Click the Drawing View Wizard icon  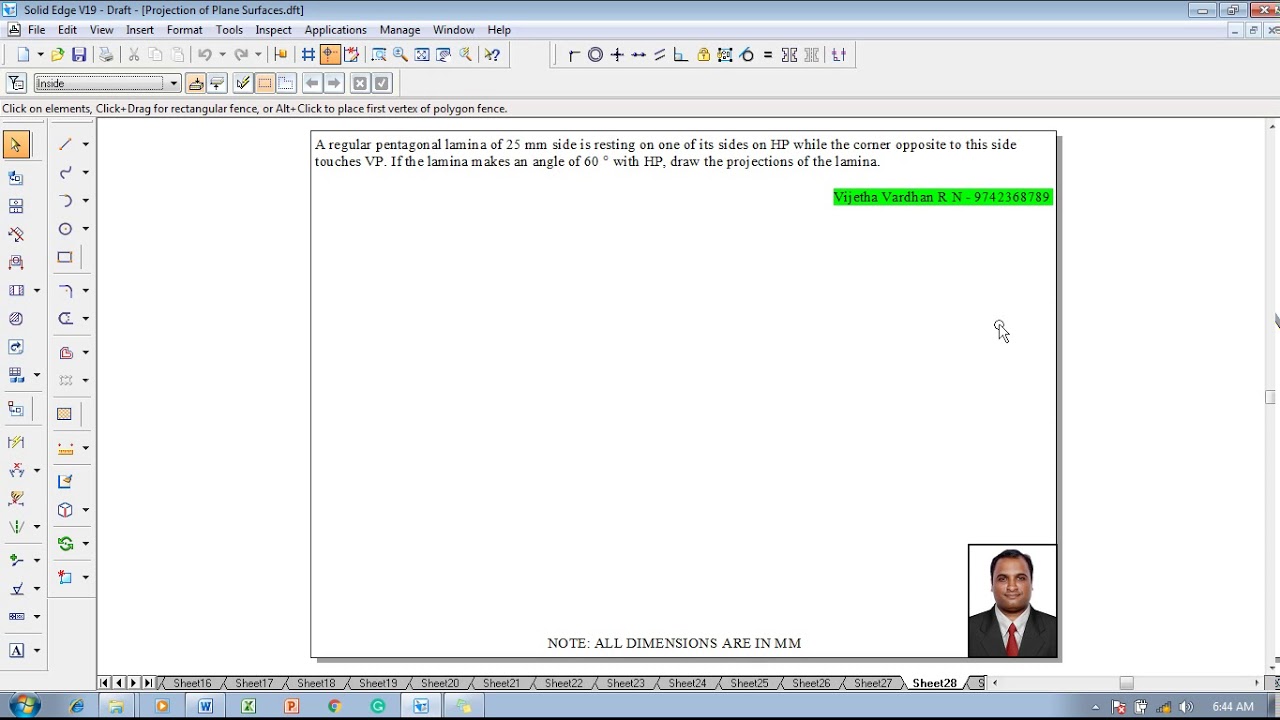[x=16, y=177]
